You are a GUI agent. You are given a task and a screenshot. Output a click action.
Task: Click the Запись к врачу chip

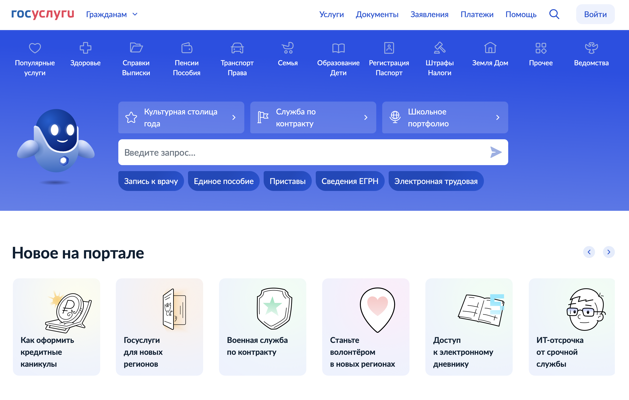[x=151, y=181]
